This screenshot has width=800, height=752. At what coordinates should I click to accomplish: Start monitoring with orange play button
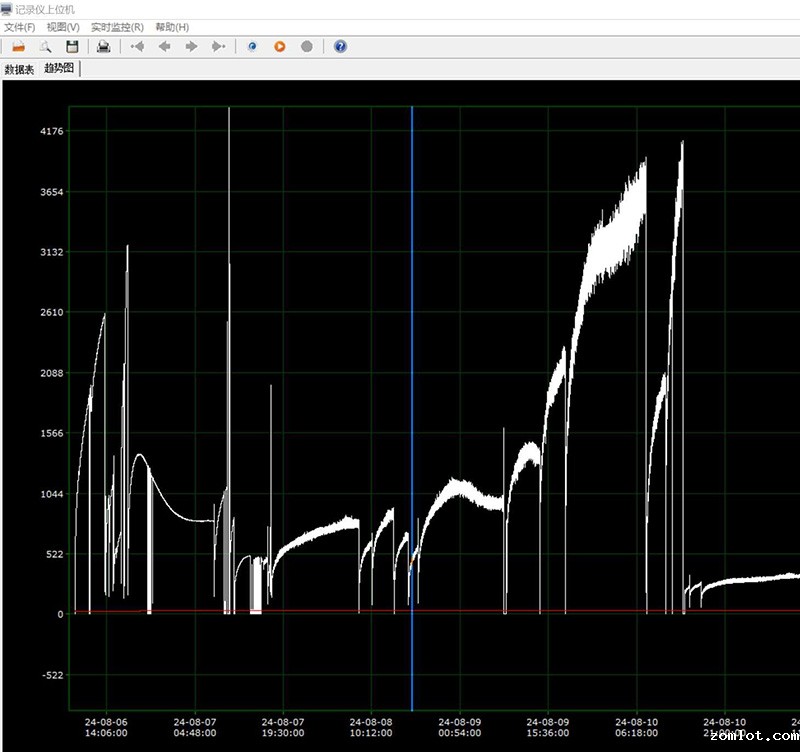tap(280, 46)
